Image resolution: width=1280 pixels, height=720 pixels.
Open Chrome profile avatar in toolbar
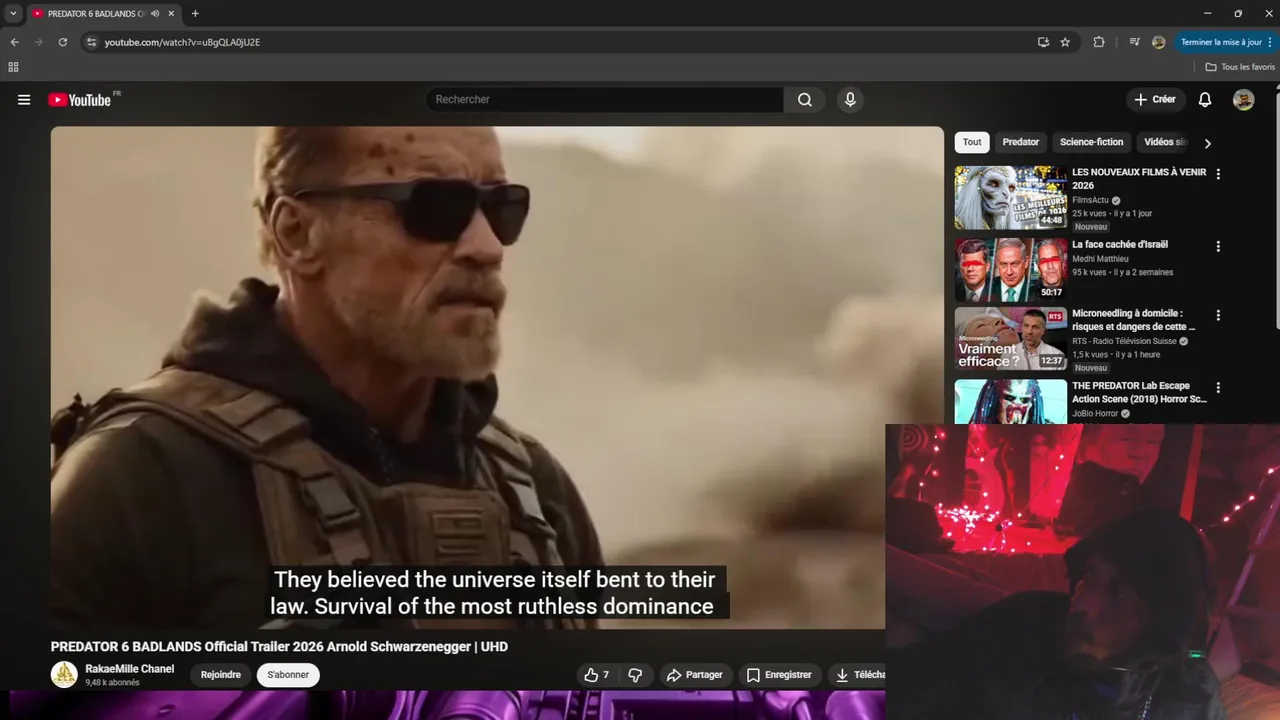(1159, 42)
